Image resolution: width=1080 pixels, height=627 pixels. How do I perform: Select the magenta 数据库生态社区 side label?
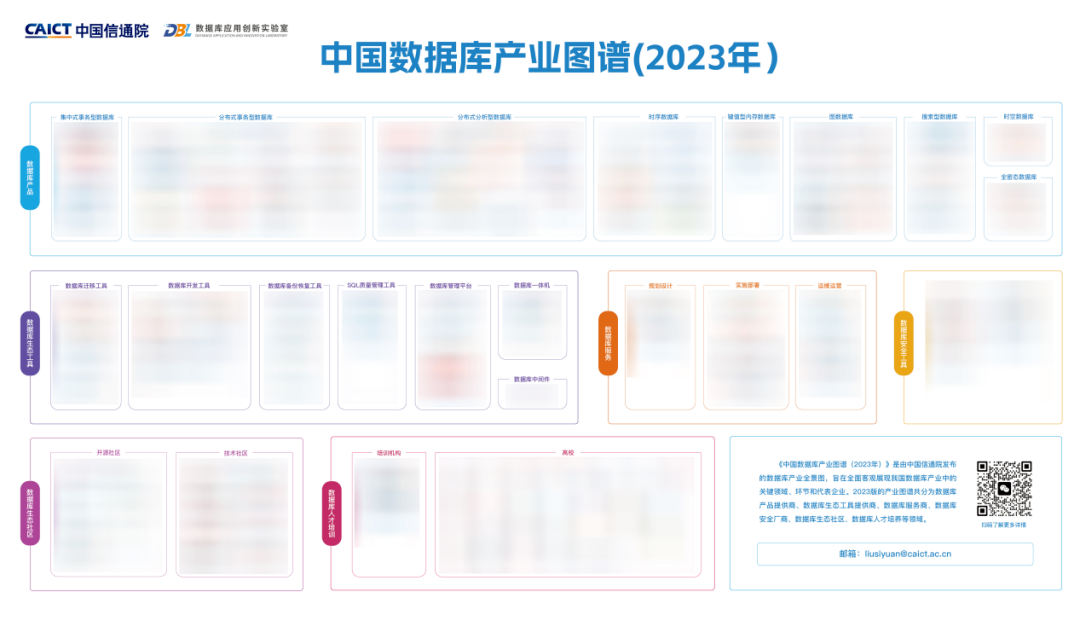coord(30,513)
